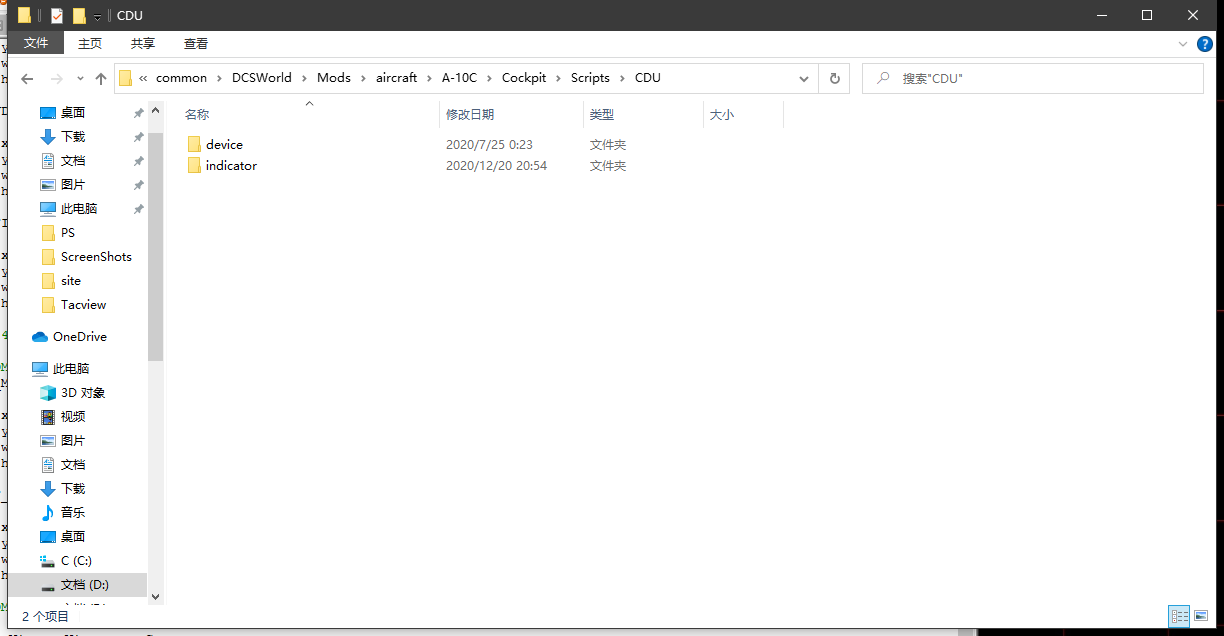Open the PS folder in Quick access
This screenshot has height=636, width=1224.
67,233
